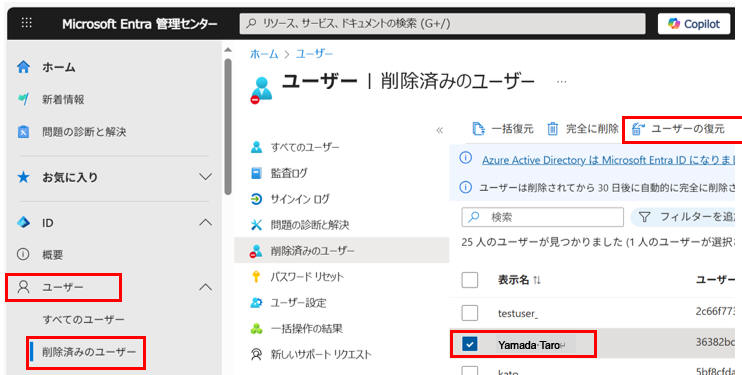742x375 pixels.
Task: Open the app launcher grid icon
Action: 26,23
